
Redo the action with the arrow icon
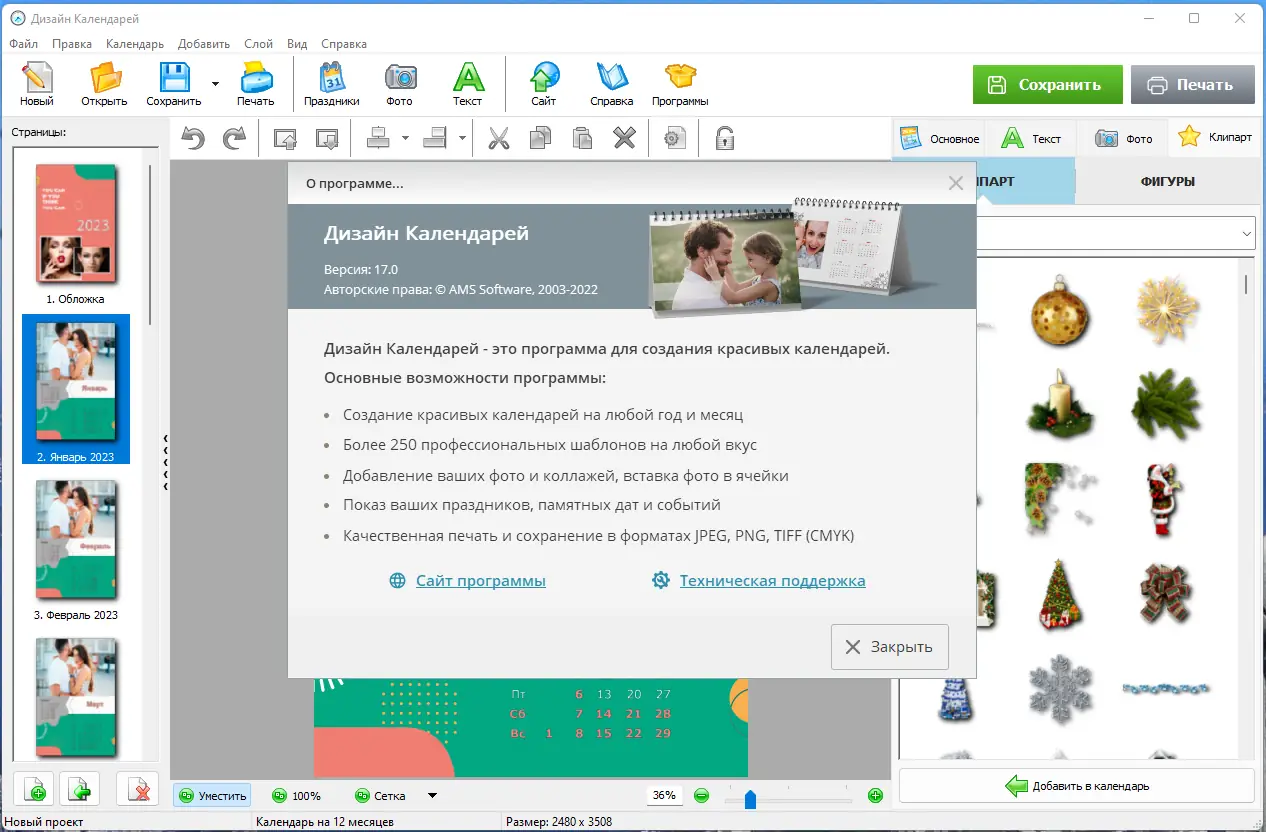[233, 138]
